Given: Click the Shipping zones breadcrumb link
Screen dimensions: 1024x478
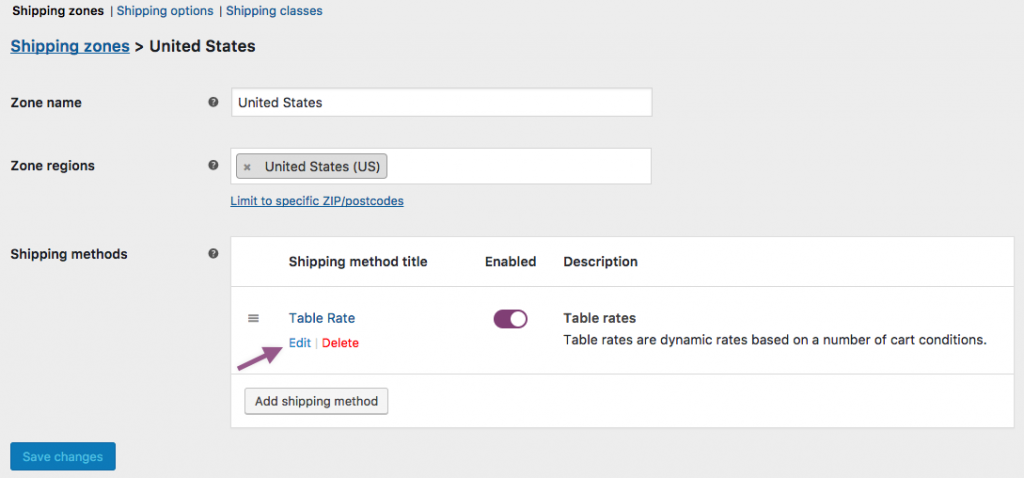Looking at the screenshot, I should (70, 46).
